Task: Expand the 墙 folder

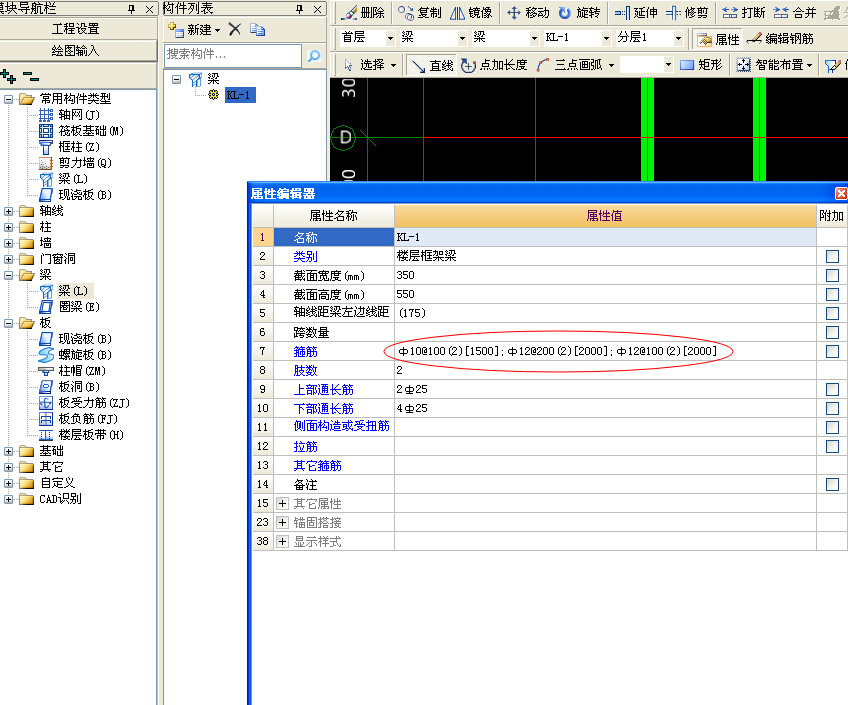Action: tap(8, 243)
